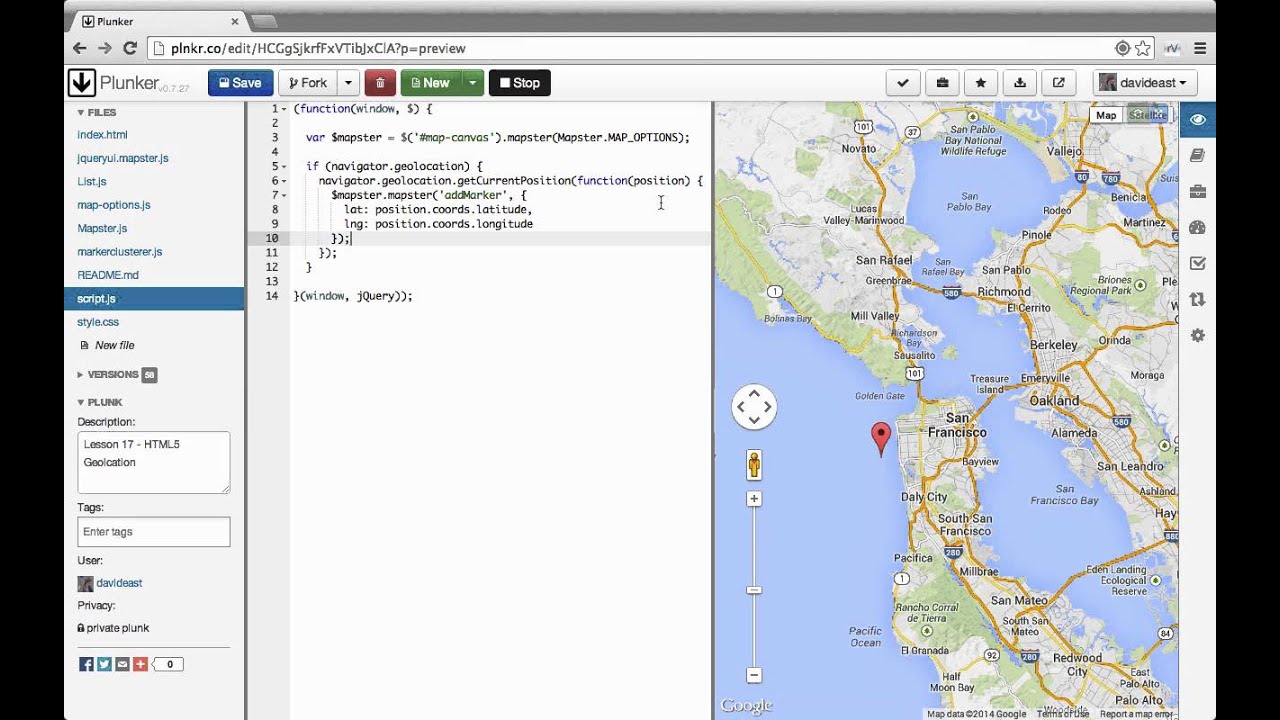Collapse the PLUNK section

[99, 402]
